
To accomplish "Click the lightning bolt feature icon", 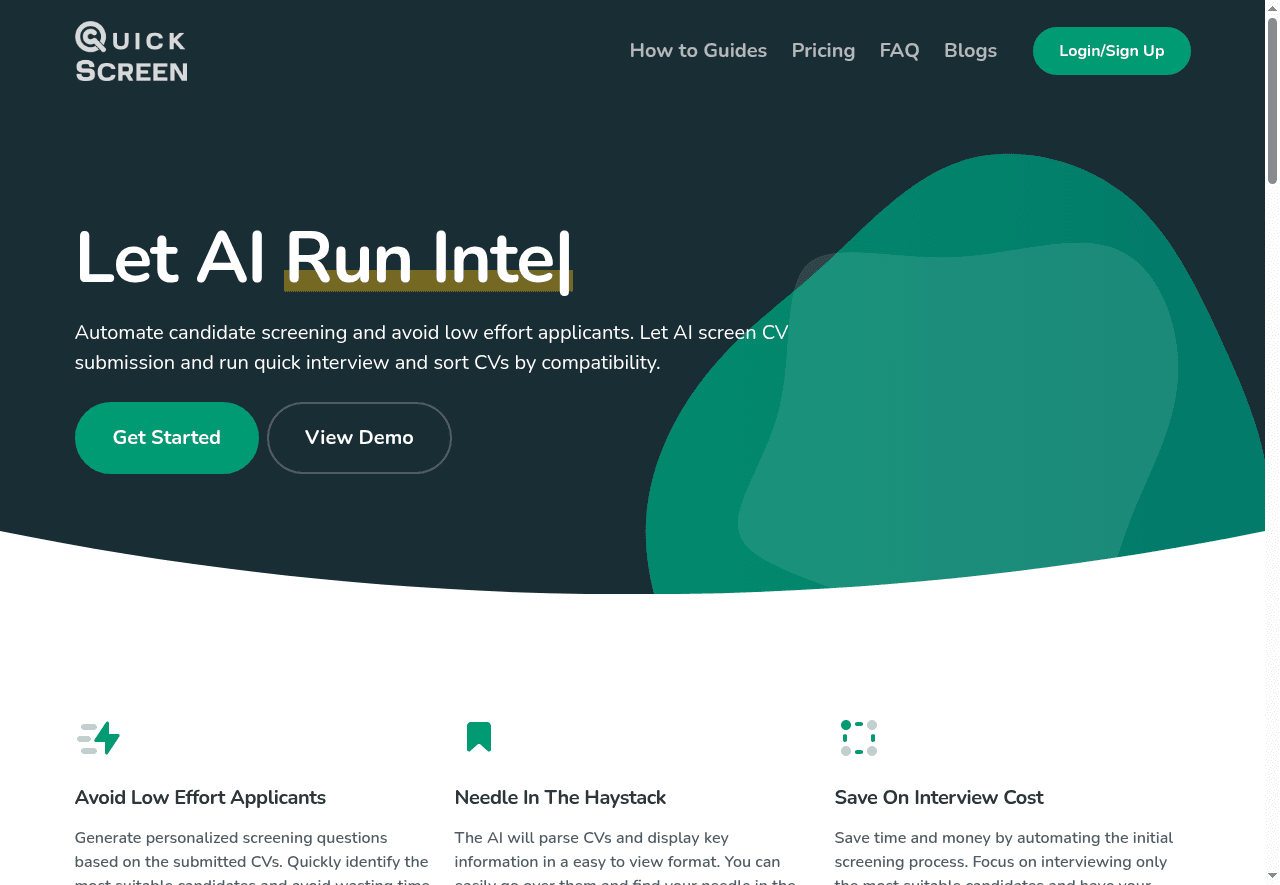I will 98,738.
